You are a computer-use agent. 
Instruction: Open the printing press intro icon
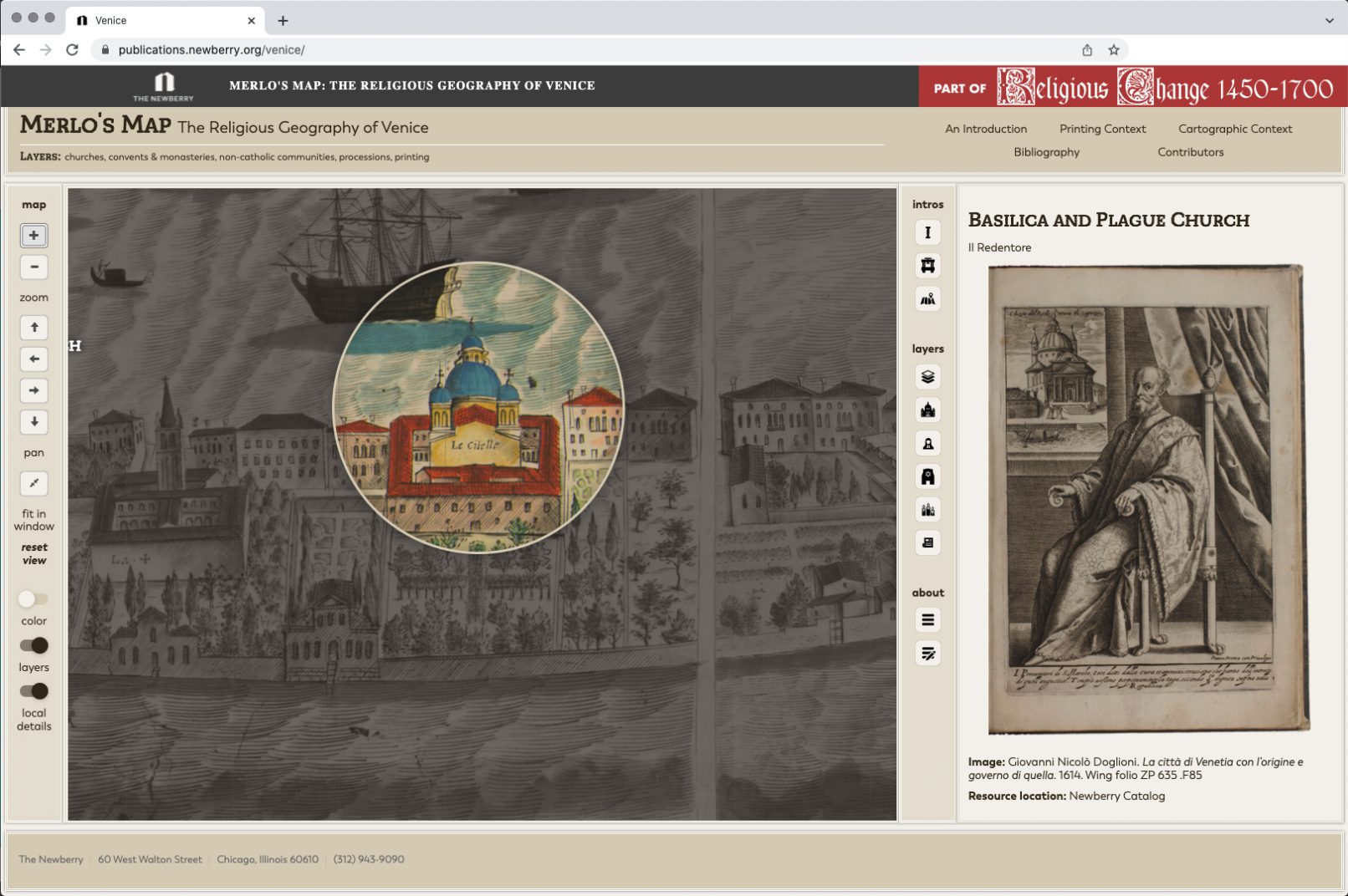927,266
